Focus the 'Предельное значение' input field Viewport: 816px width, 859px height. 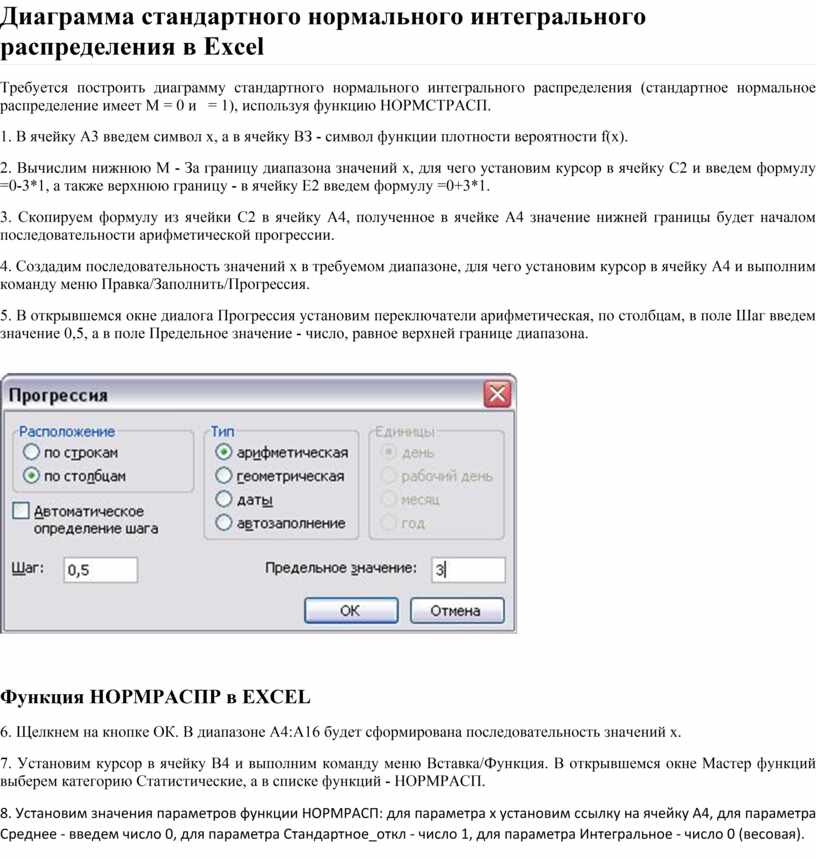click(x=467, y=570)
